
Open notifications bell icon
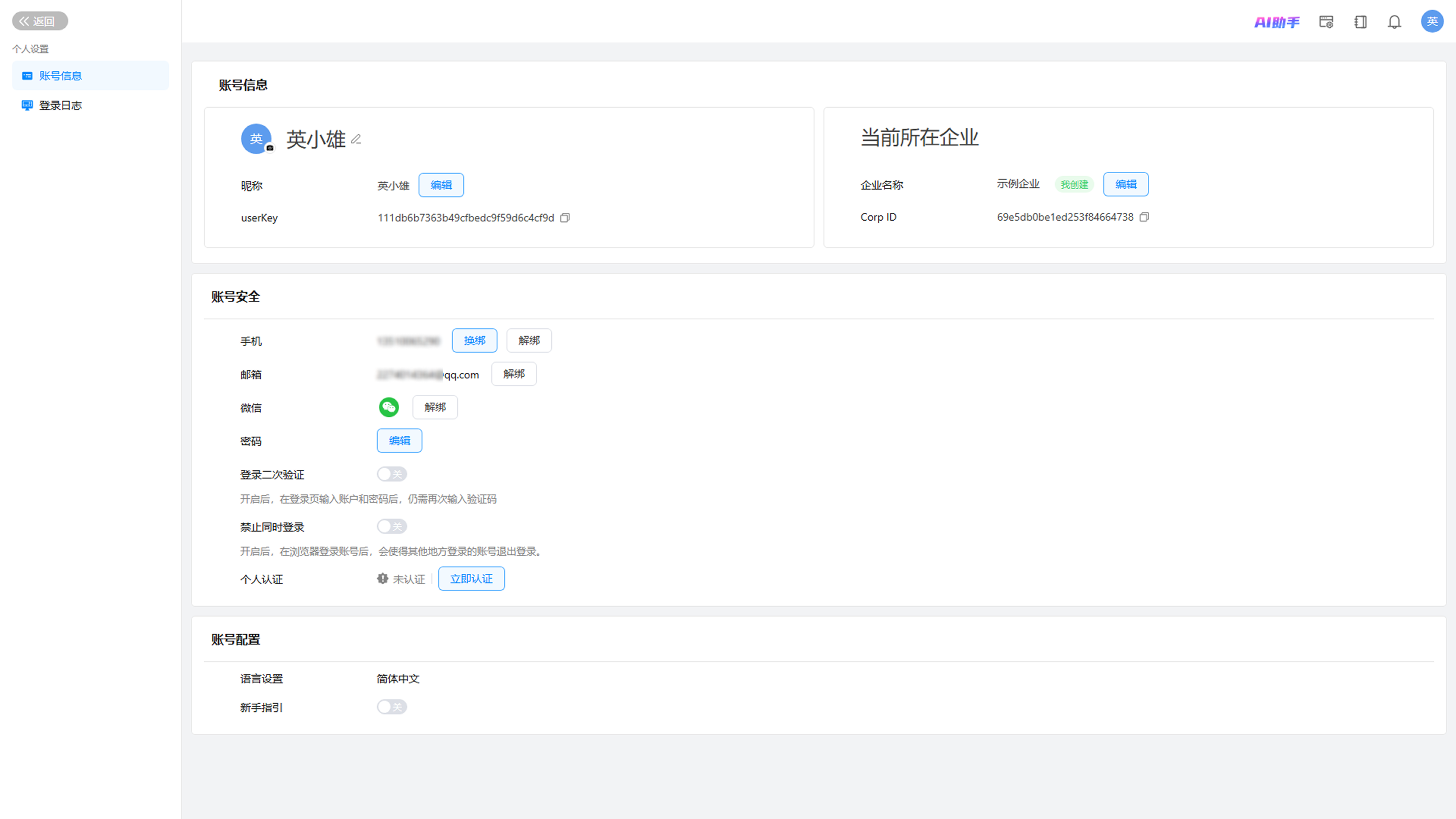click(x=1395, y=22)
